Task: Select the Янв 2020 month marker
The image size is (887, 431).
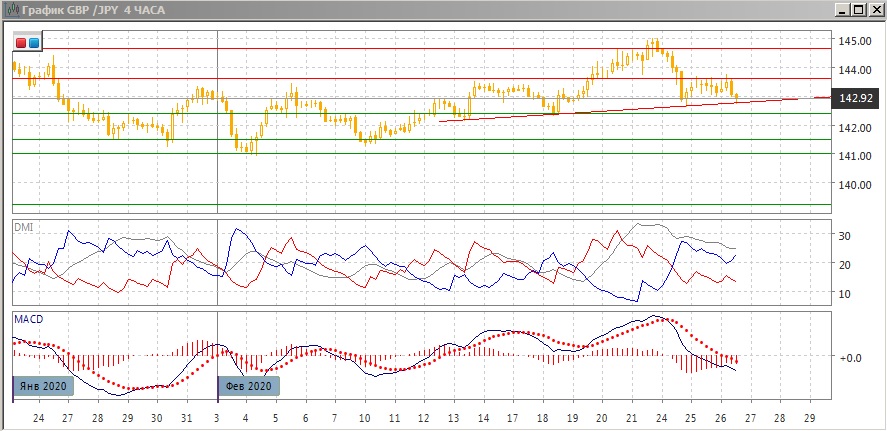Action: pyautogui.click(x=43, y=386)
